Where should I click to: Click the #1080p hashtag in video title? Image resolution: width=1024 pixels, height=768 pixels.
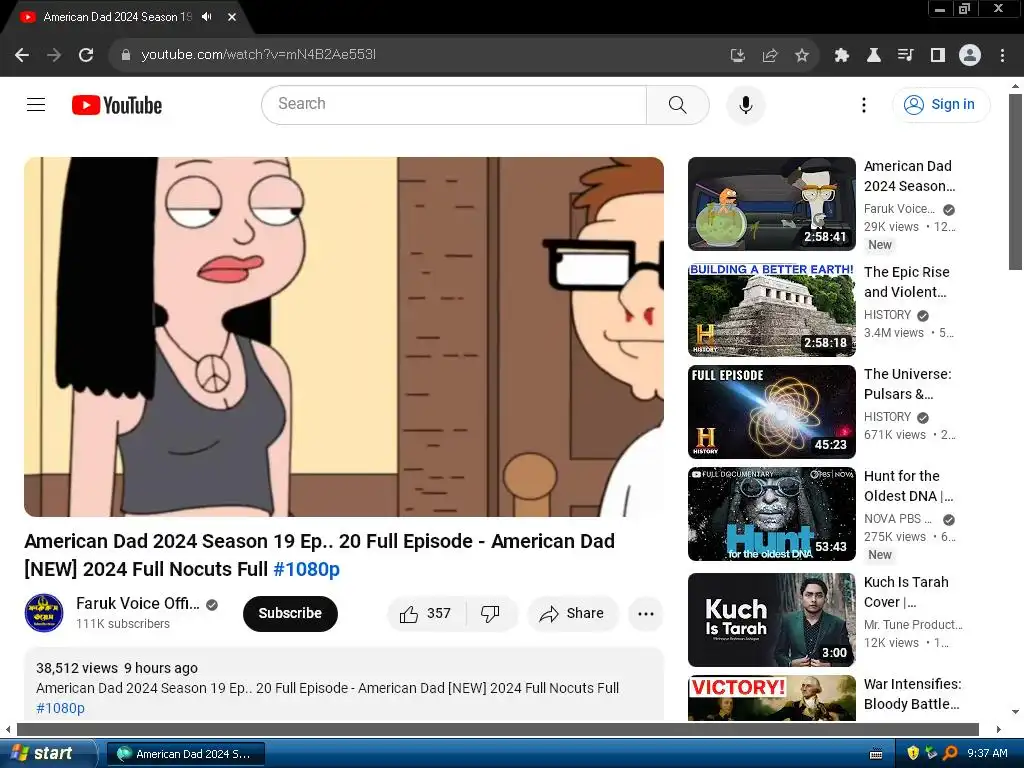pyautogui.click(x=306, y=569)
